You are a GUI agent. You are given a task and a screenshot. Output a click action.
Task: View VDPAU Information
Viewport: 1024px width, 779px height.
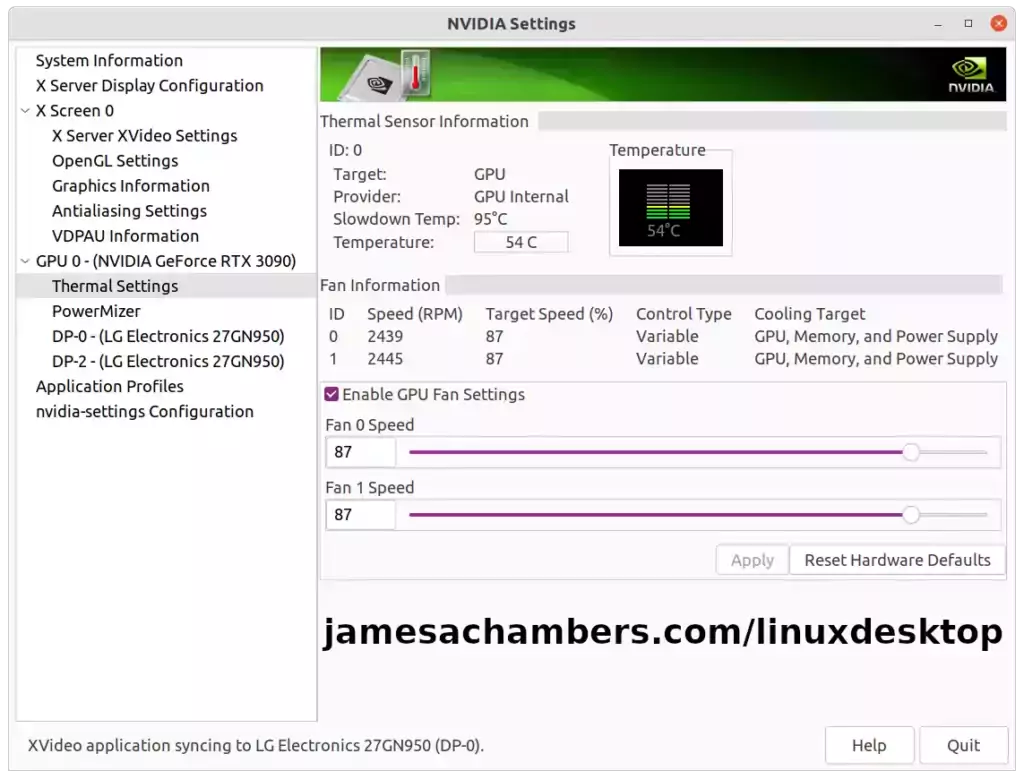click(125, 236)
